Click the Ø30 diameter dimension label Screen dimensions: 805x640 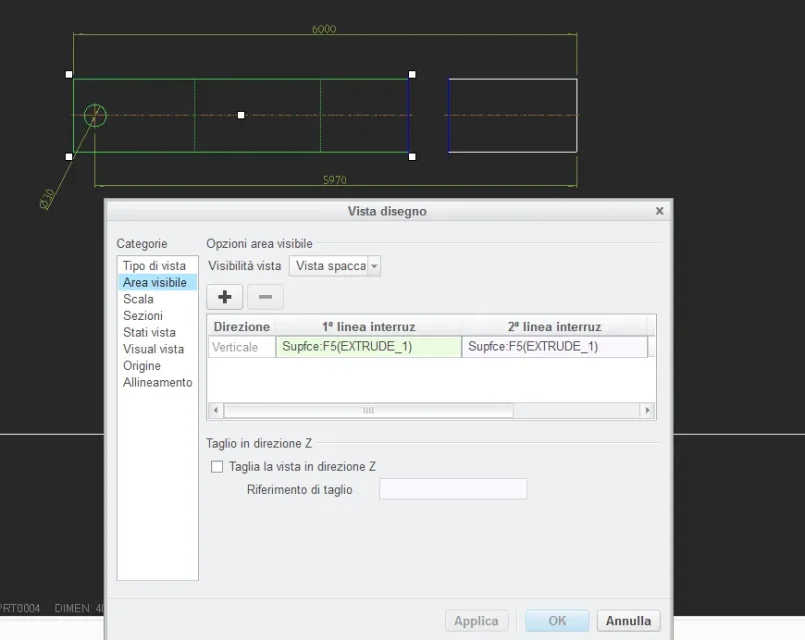click(47, 200)
